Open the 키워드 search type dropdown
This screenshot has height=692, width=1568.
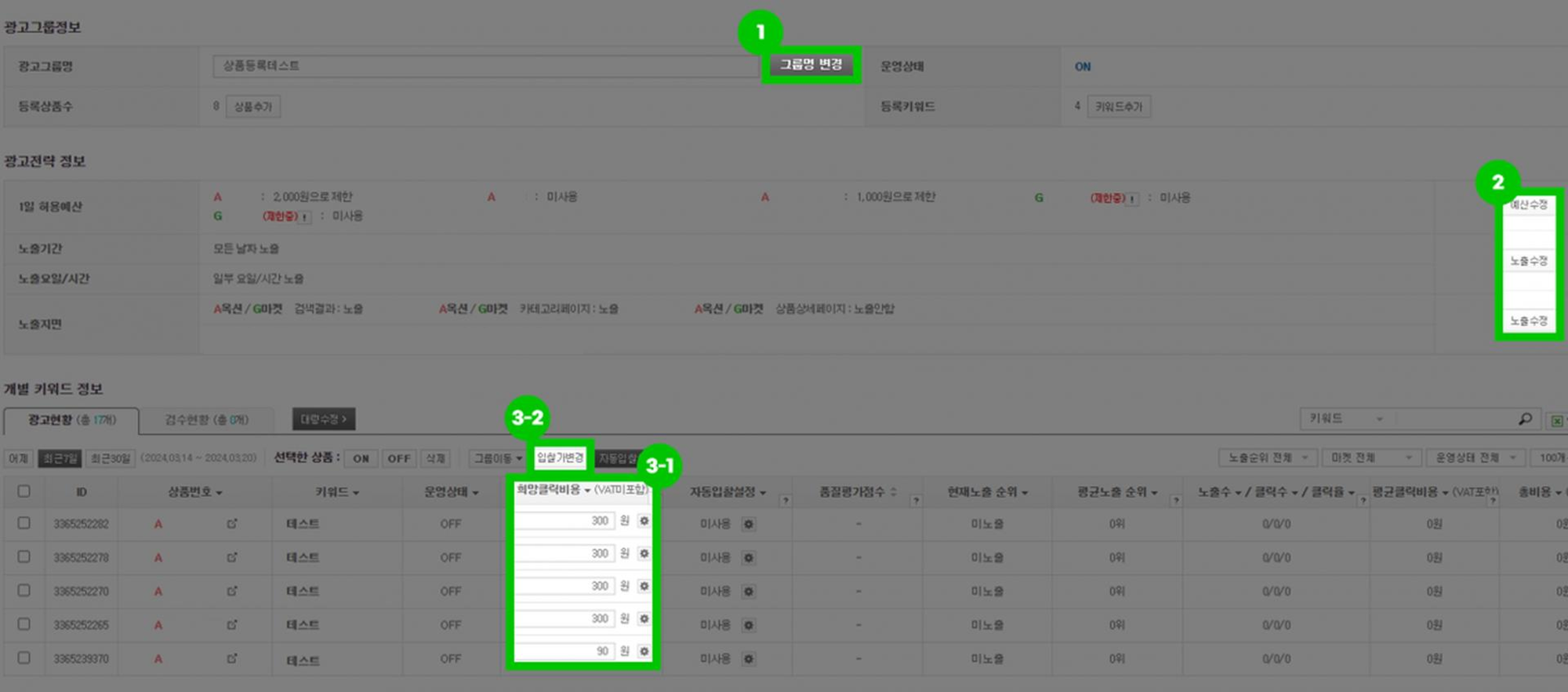1345,419
